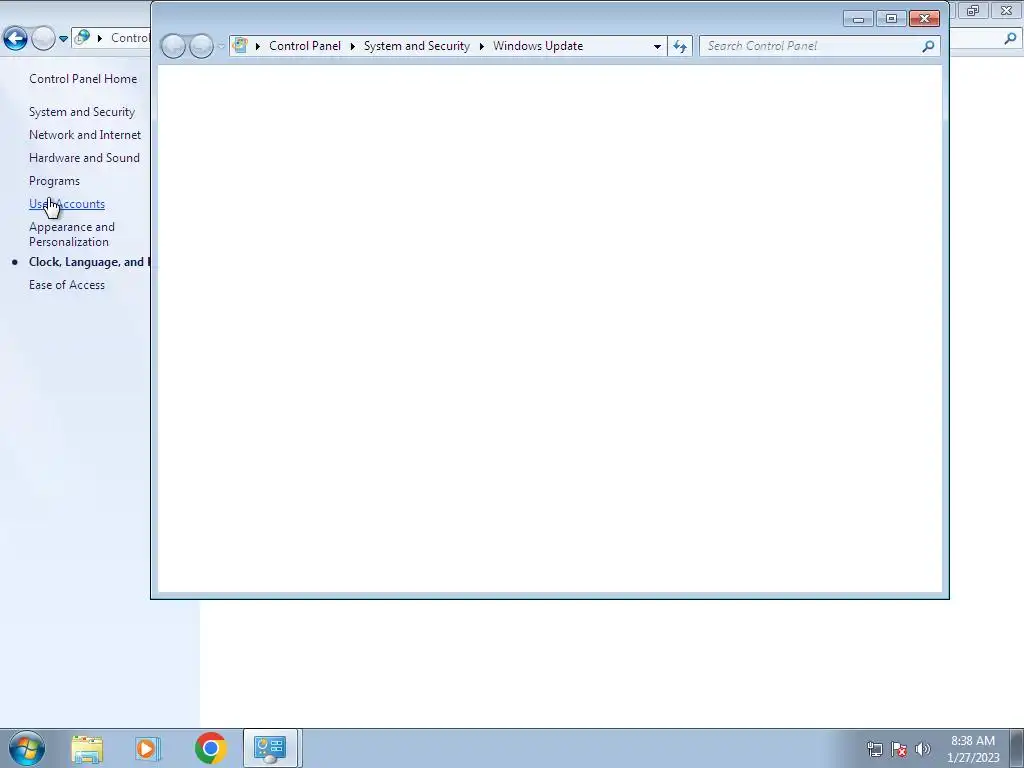1024x768 pixels.
Task: Maximize the Windows Update window
Action: tap(891, 19)
